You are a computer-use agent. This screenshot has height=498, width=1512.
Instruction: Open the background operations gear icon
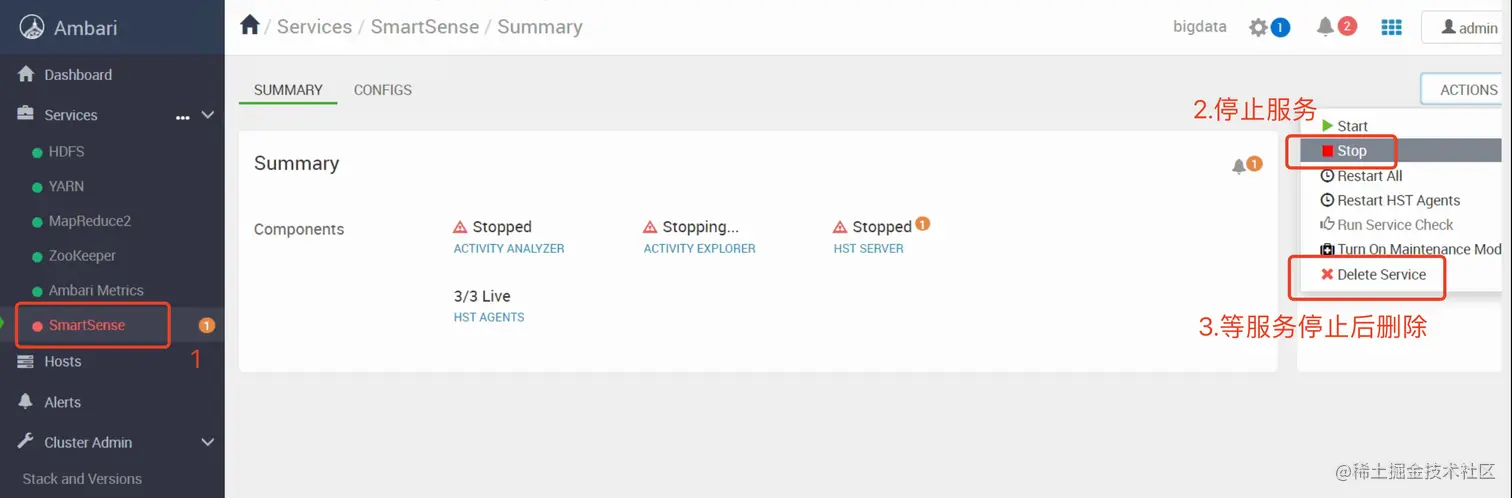point(1259,28)
